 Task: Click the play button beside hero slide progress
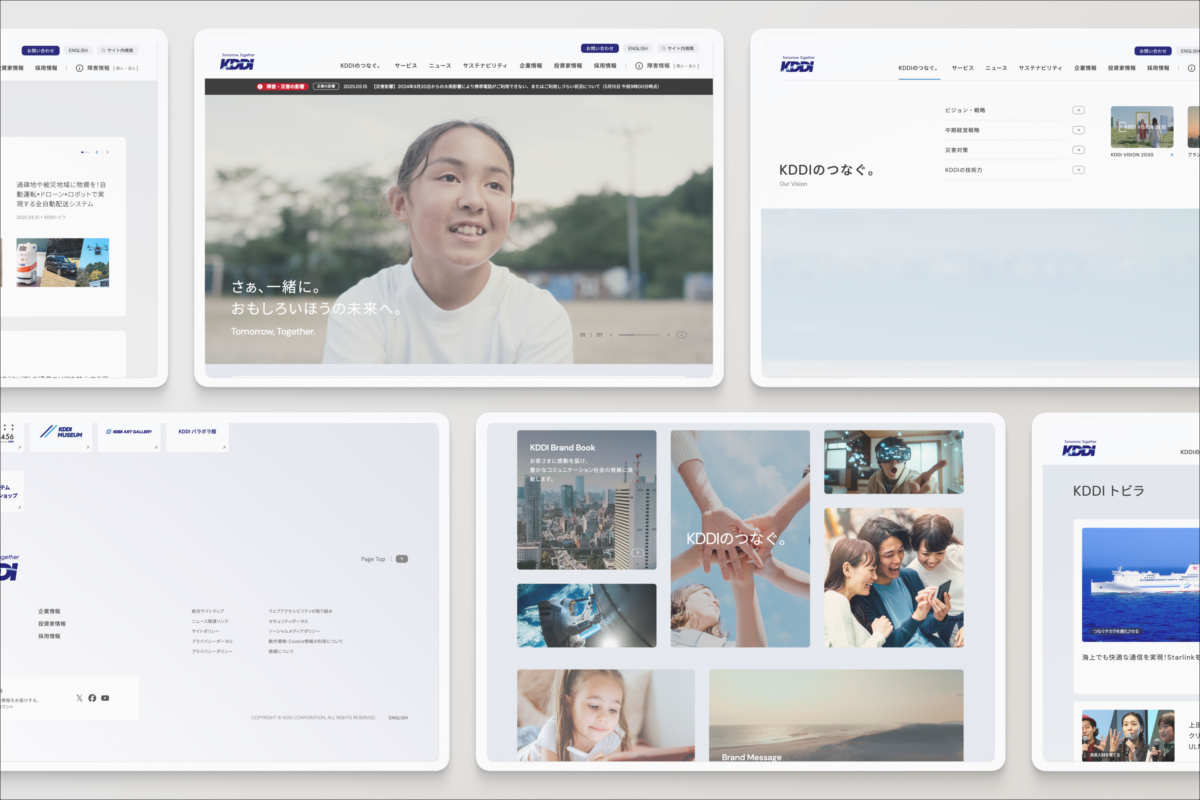tap(681, 334)
